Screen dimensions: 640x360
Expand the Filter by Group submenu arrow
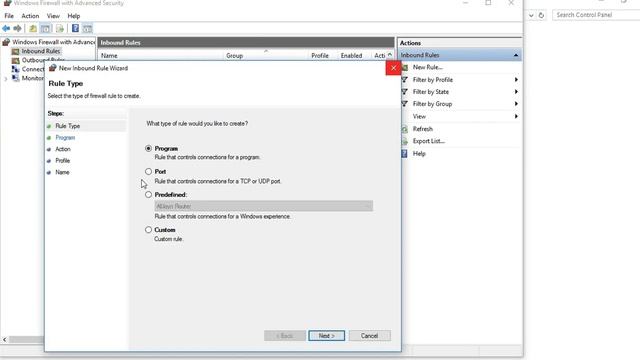[516, 104]
